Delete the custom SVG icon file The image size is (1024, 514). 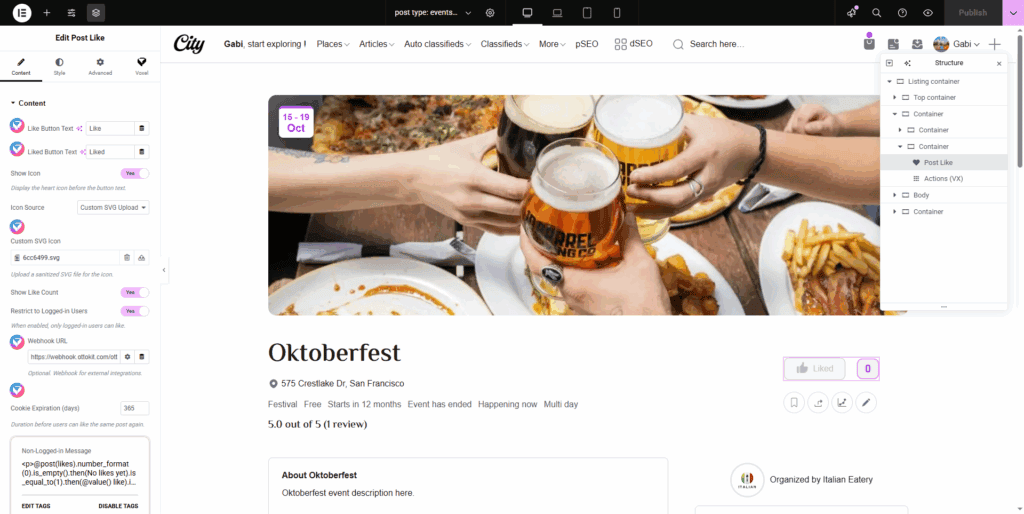tap(127, 258)
